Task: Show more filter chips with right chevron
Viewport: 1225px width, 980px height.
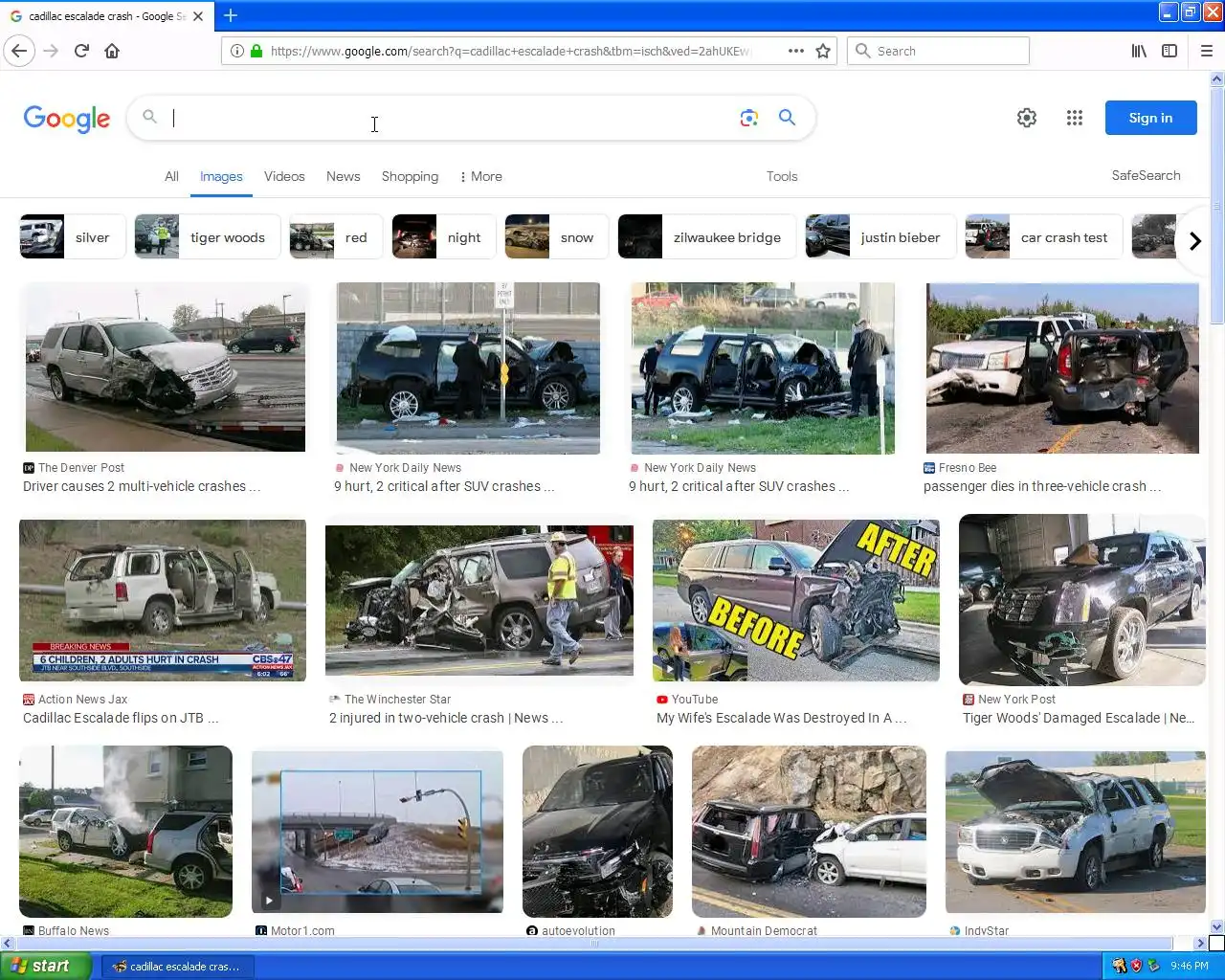Action: point(1194,240)
